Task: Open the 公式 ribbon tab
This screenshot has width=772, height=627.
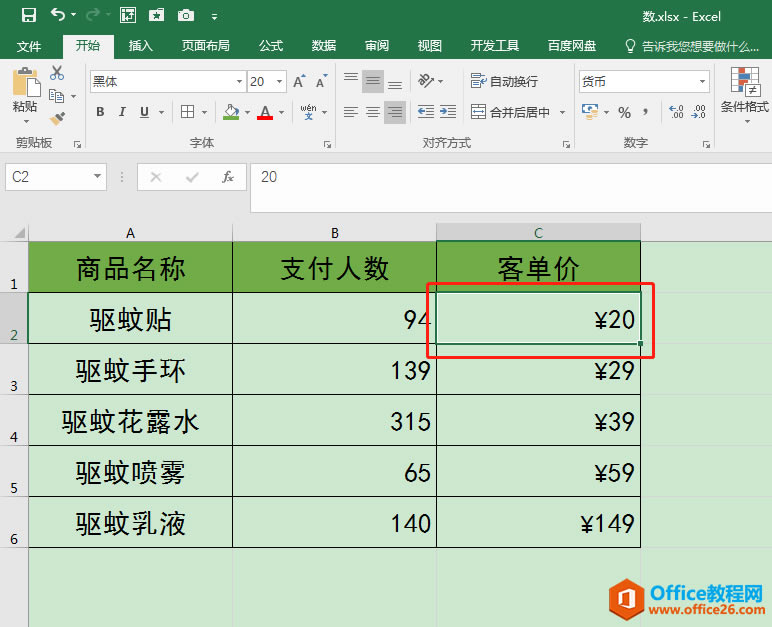Action: 271,46
